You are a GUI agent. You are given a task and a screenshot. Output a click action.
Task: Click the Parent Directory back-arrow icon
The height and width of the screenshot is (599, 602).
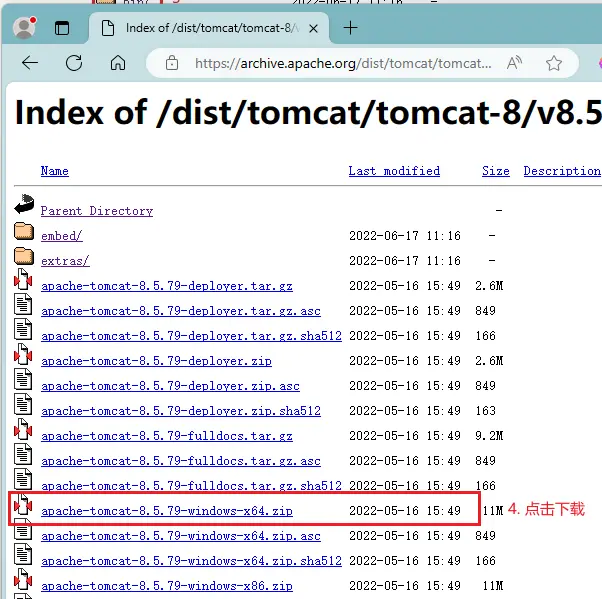coord(24,204)
